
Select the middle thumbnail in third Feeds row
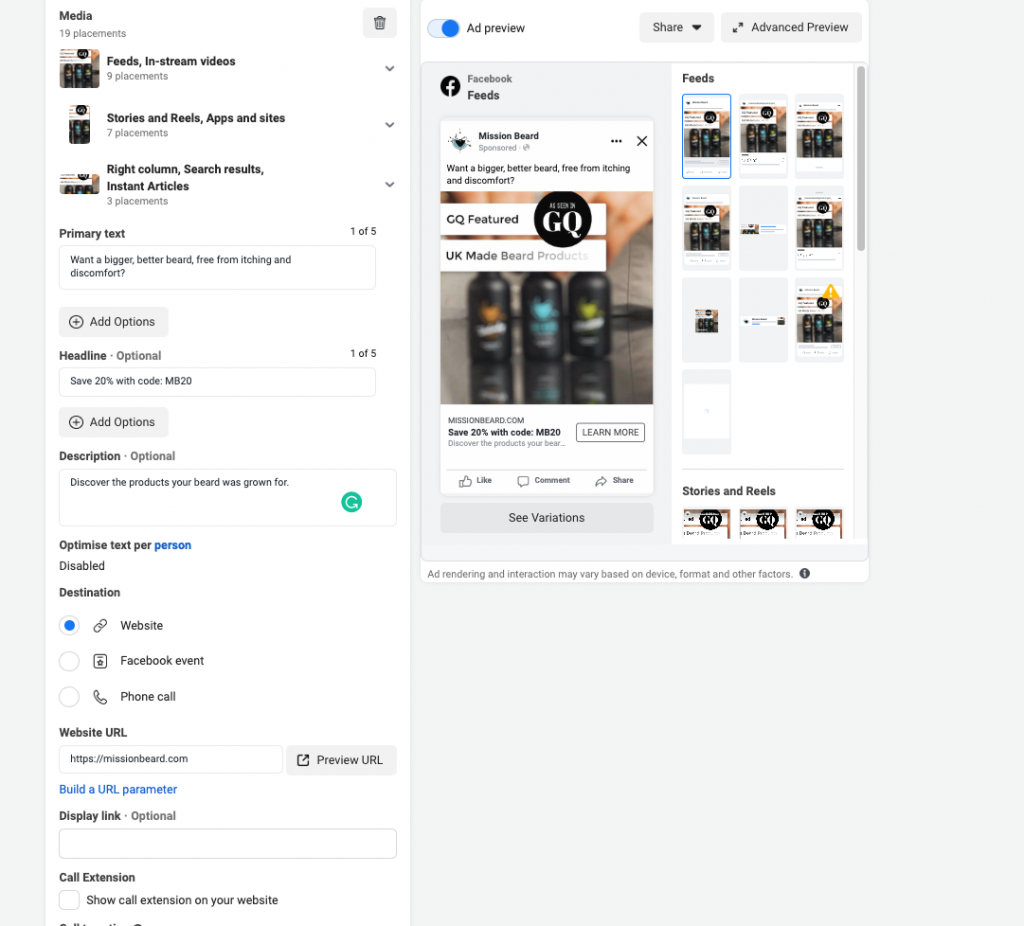(763, 320)
